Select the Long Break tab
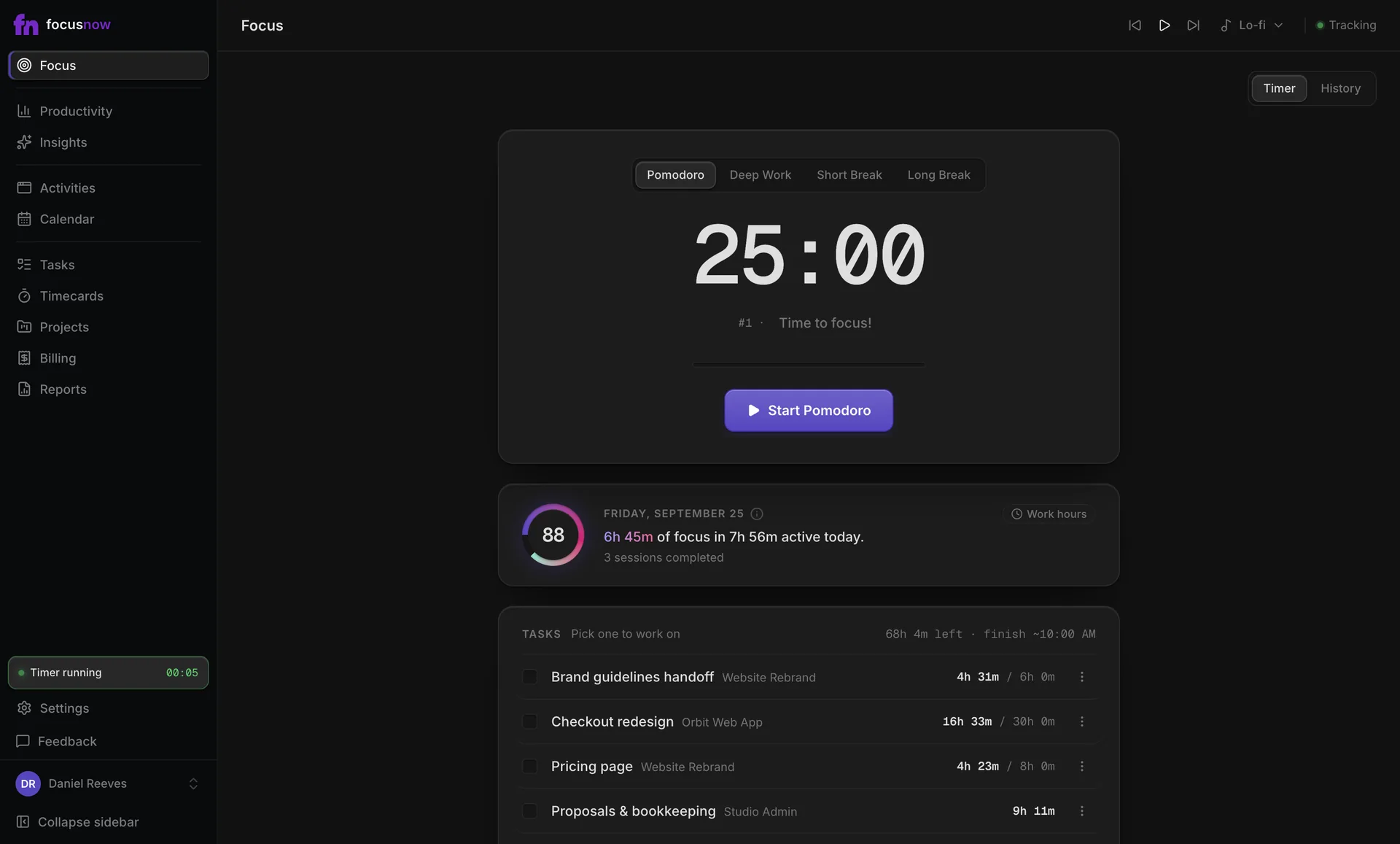 (x=938, y=175)
